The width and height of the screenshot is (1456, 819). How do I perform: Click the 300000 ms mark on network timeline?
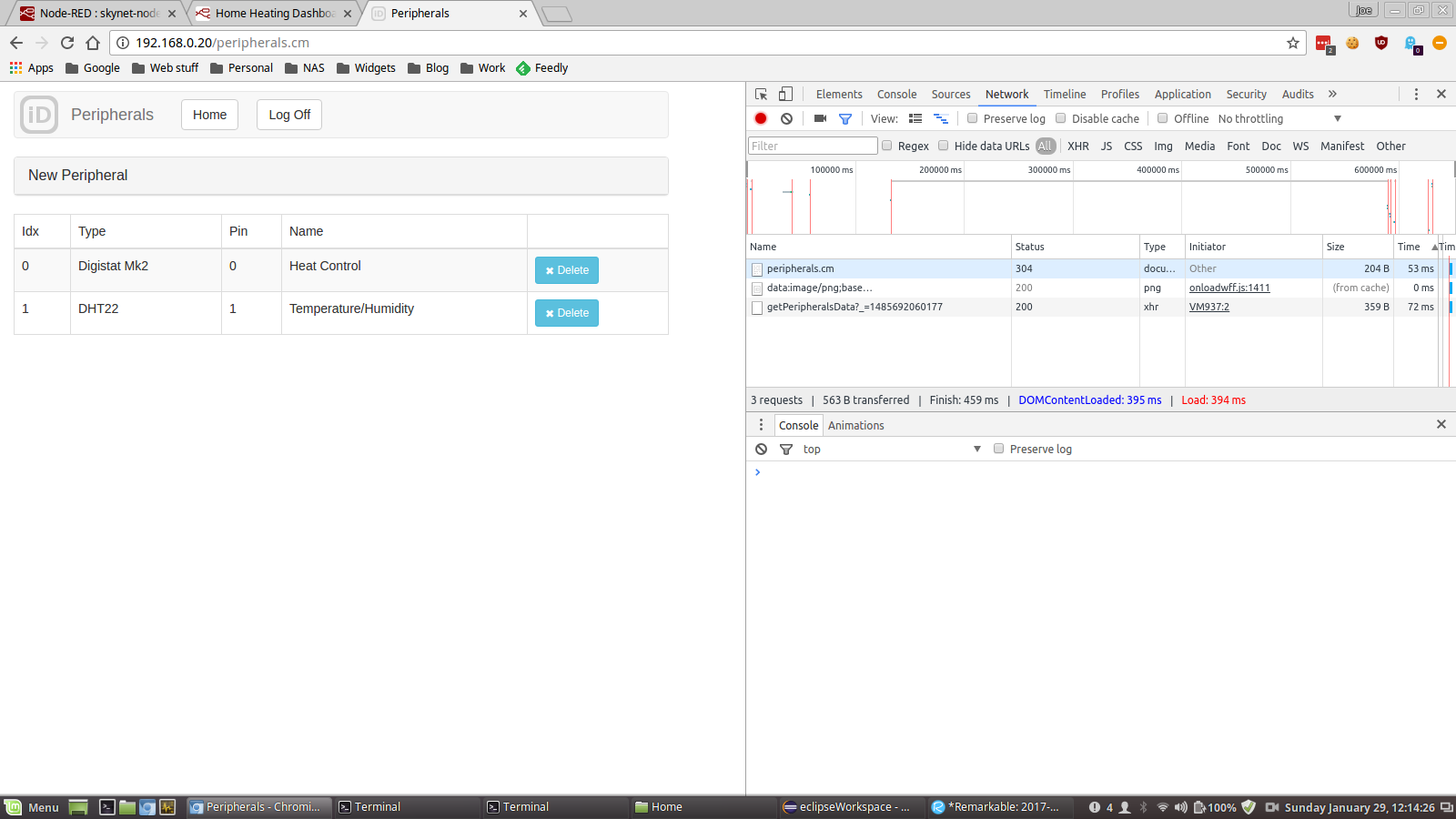(1048, 170)
